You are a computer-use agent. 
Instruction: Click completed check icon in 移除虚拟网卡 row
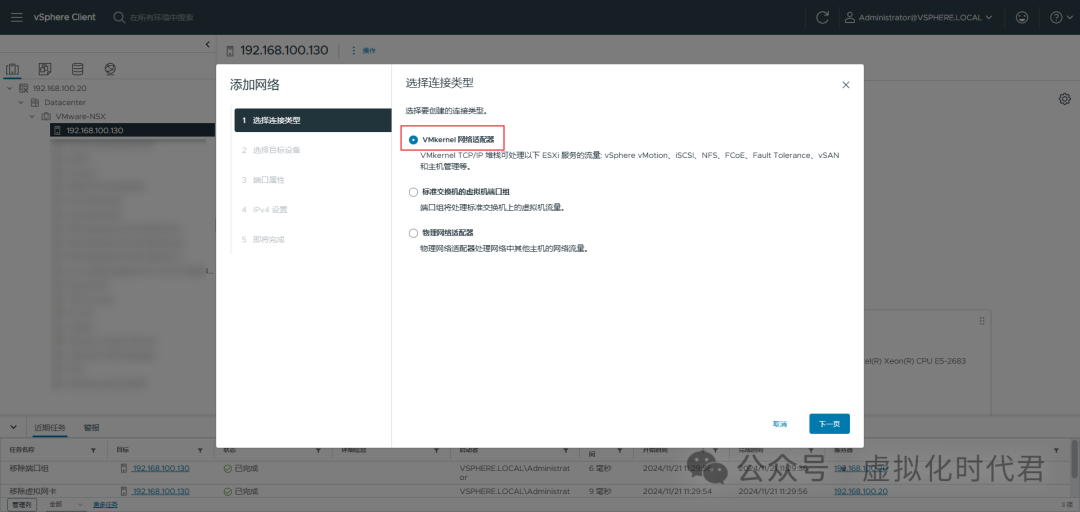[227, 491]
